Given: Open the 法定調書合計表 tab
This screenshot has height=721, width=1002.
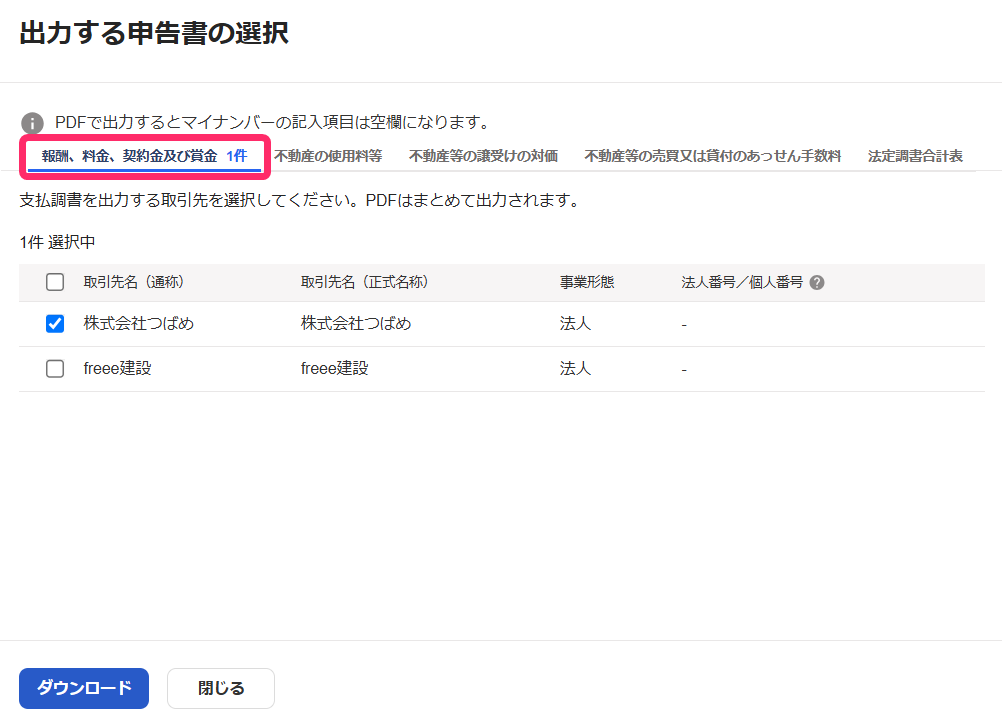Looking at the screenshot, I should pyautogui.click(x=915, y=156).
